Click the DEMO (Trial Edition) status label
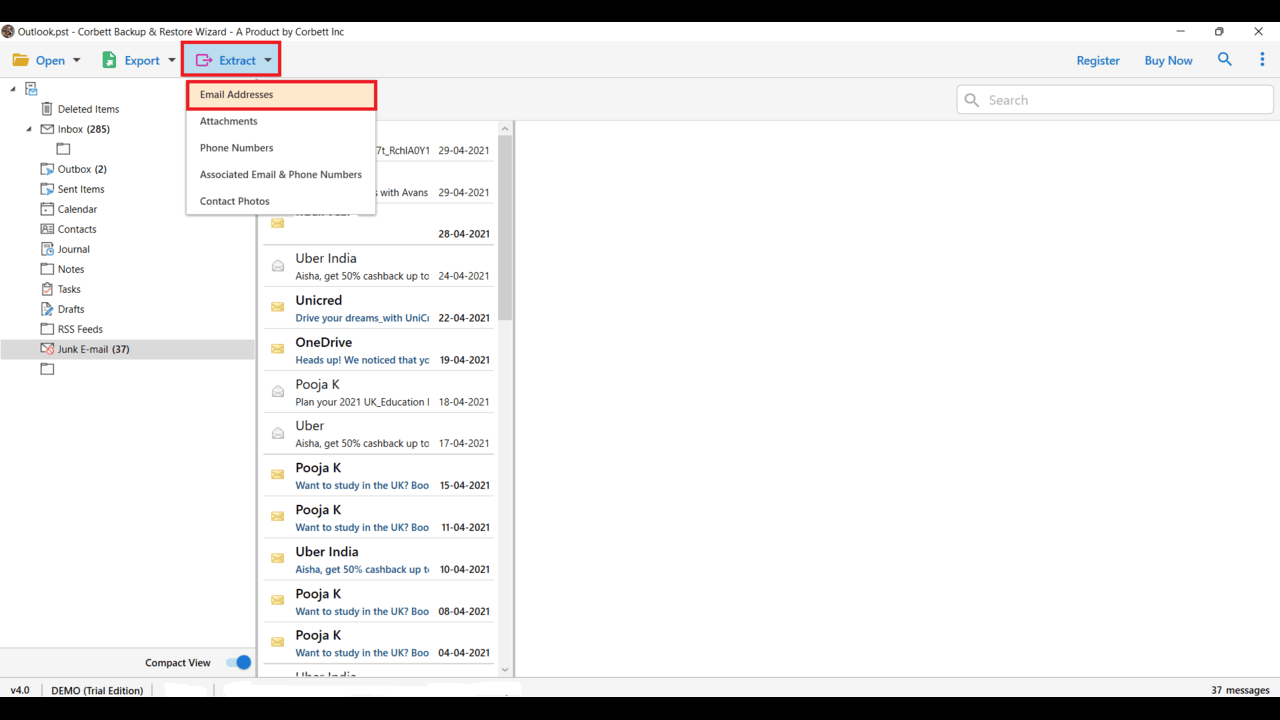This screenshot has height=720, width=1280. point(97,690)
